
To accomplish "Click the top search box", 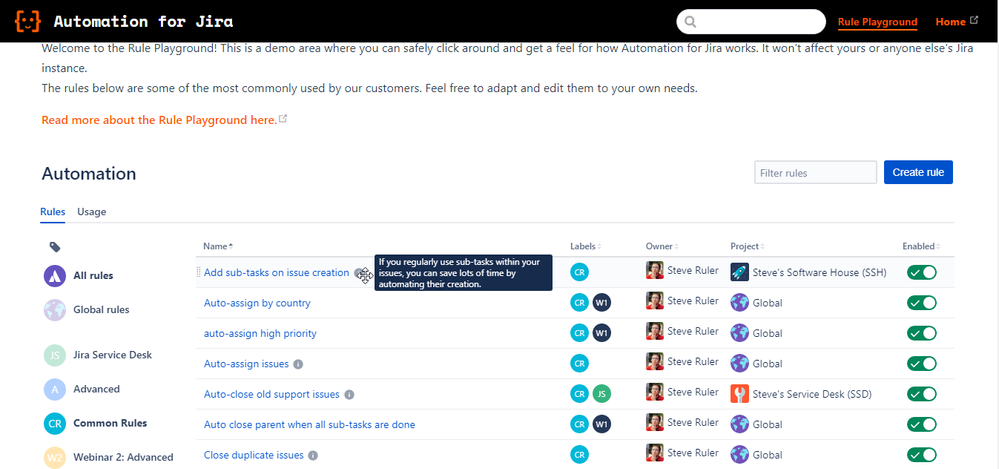I will coord(751,22).
